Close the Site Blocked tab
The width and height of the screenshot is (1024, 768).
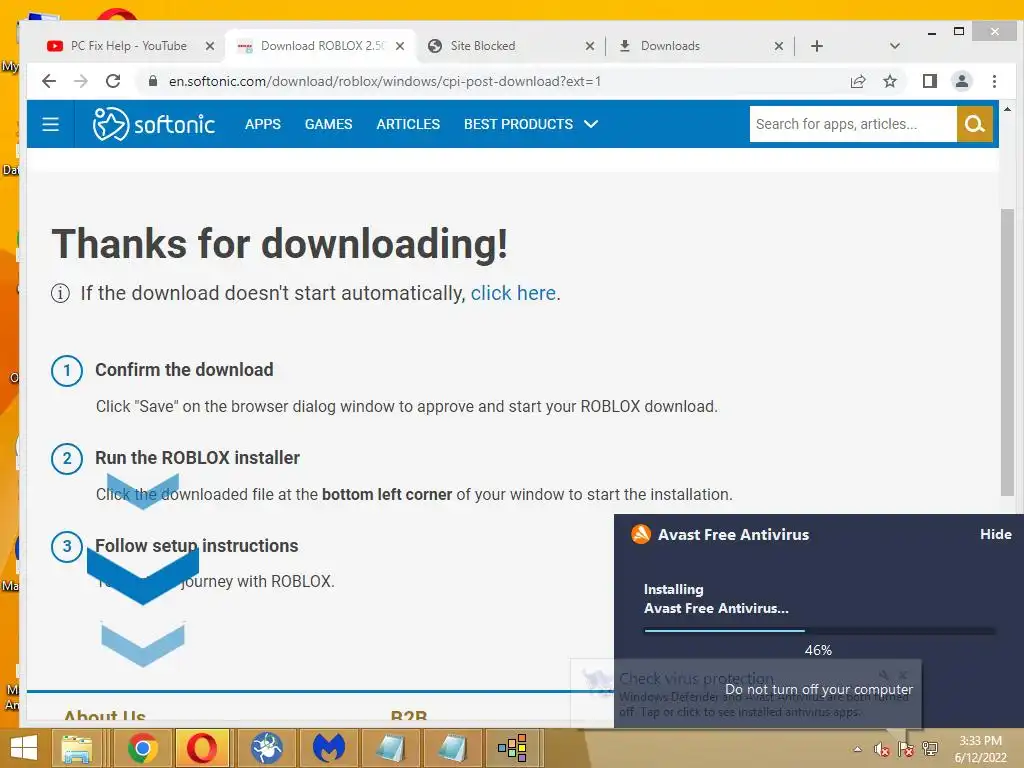(x=590, y=46)
